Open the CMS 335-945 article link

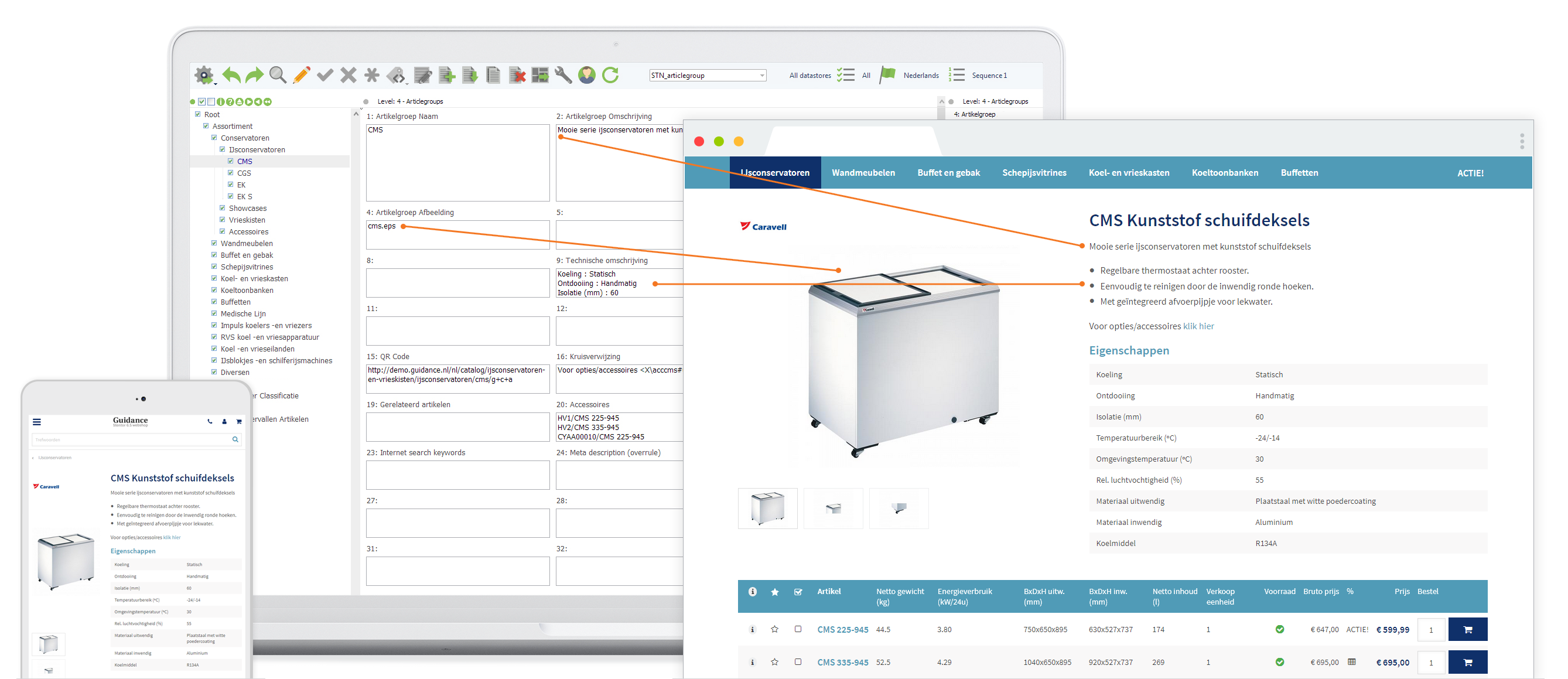pyautogui.click(x=842, y=663)
